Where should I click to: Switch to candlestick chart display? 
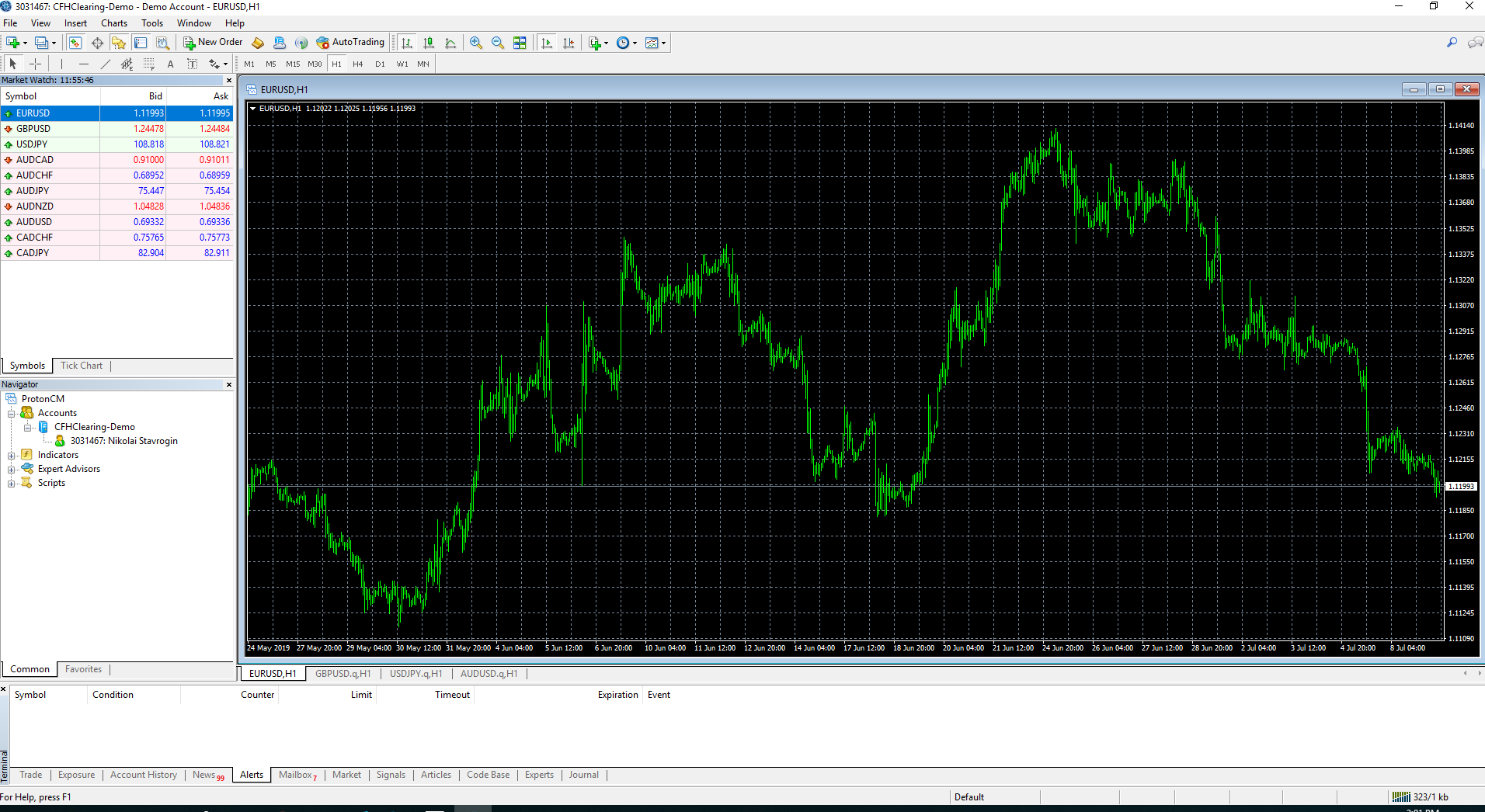coord(428,43)
